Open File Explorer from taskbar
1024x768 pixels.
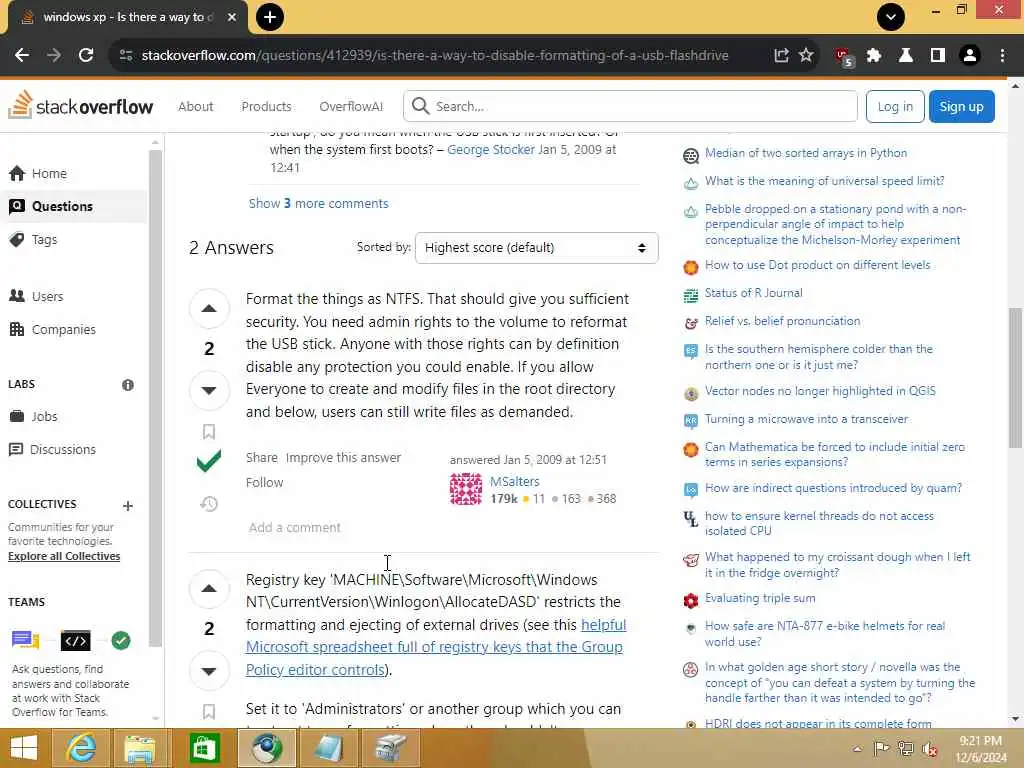[x=140, y=748]
